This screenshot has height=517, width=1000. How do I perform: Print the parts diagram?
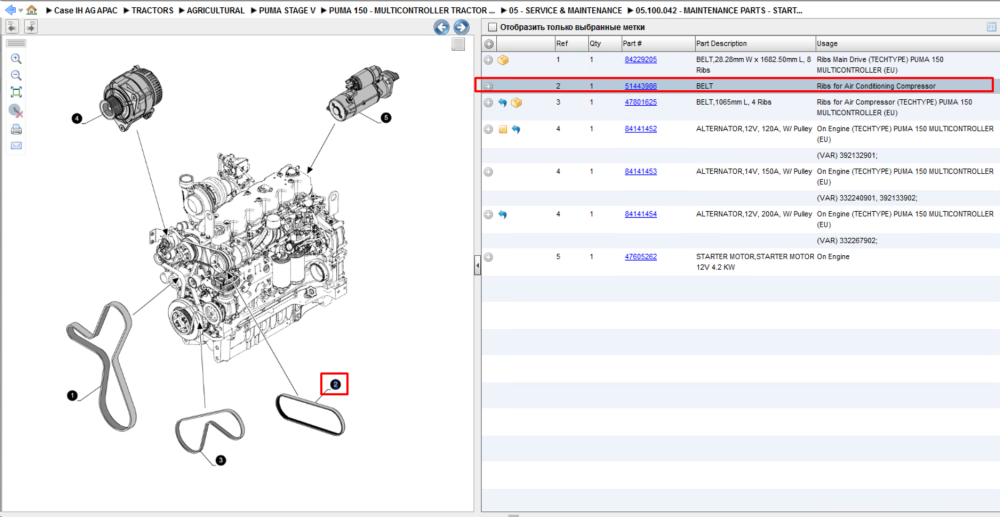point(17,129)
